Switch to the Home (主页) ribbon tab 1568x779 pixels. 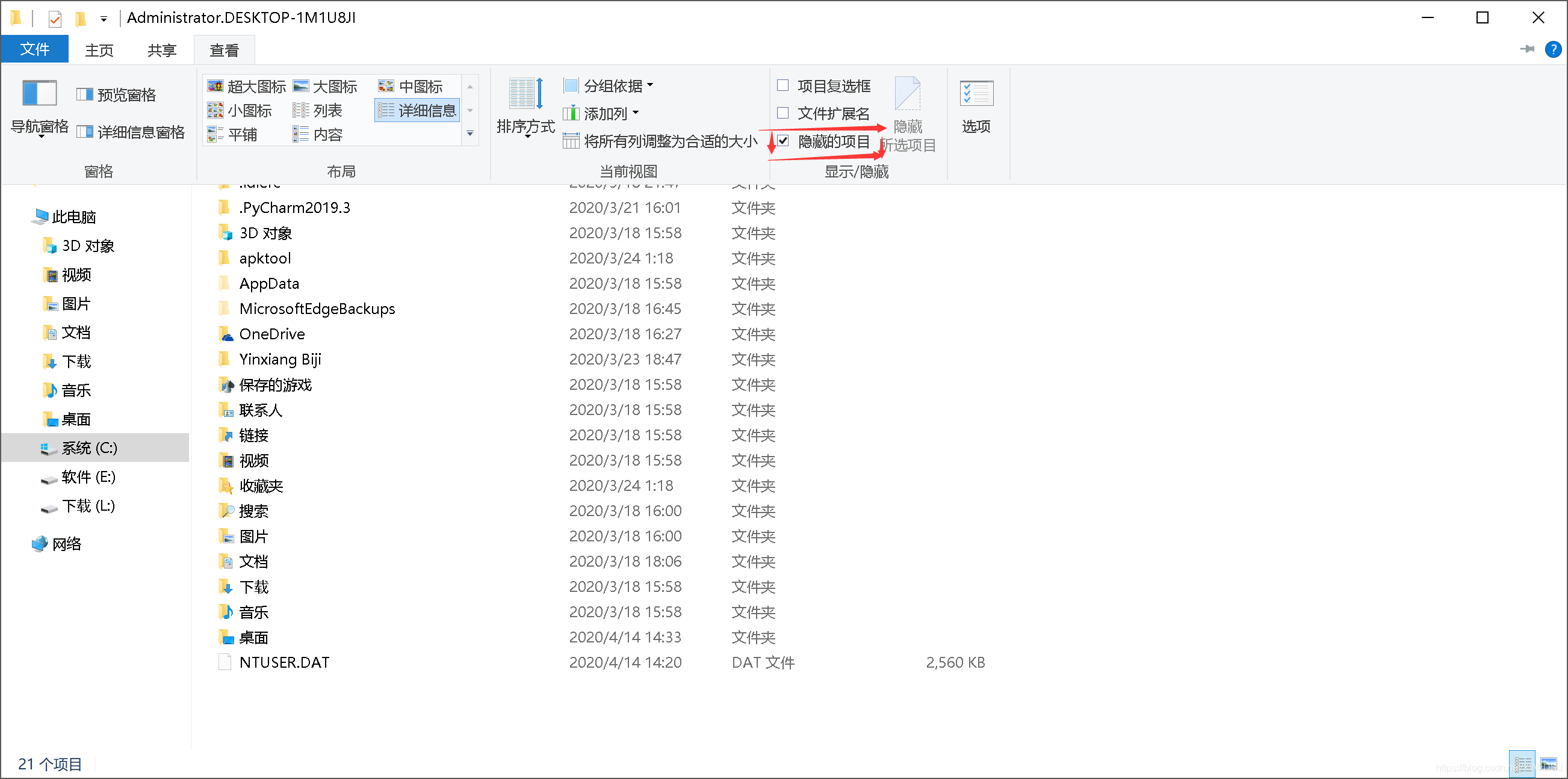point(99,50)
